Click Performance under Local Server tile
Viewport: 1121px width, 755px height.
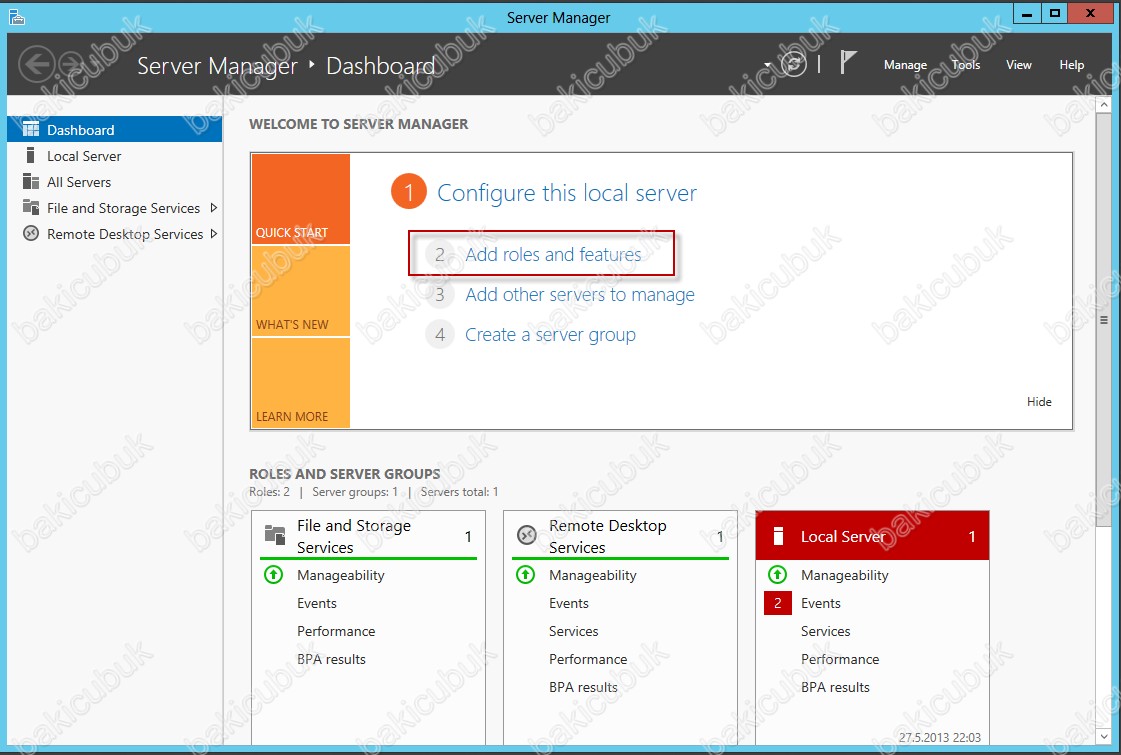840,659
